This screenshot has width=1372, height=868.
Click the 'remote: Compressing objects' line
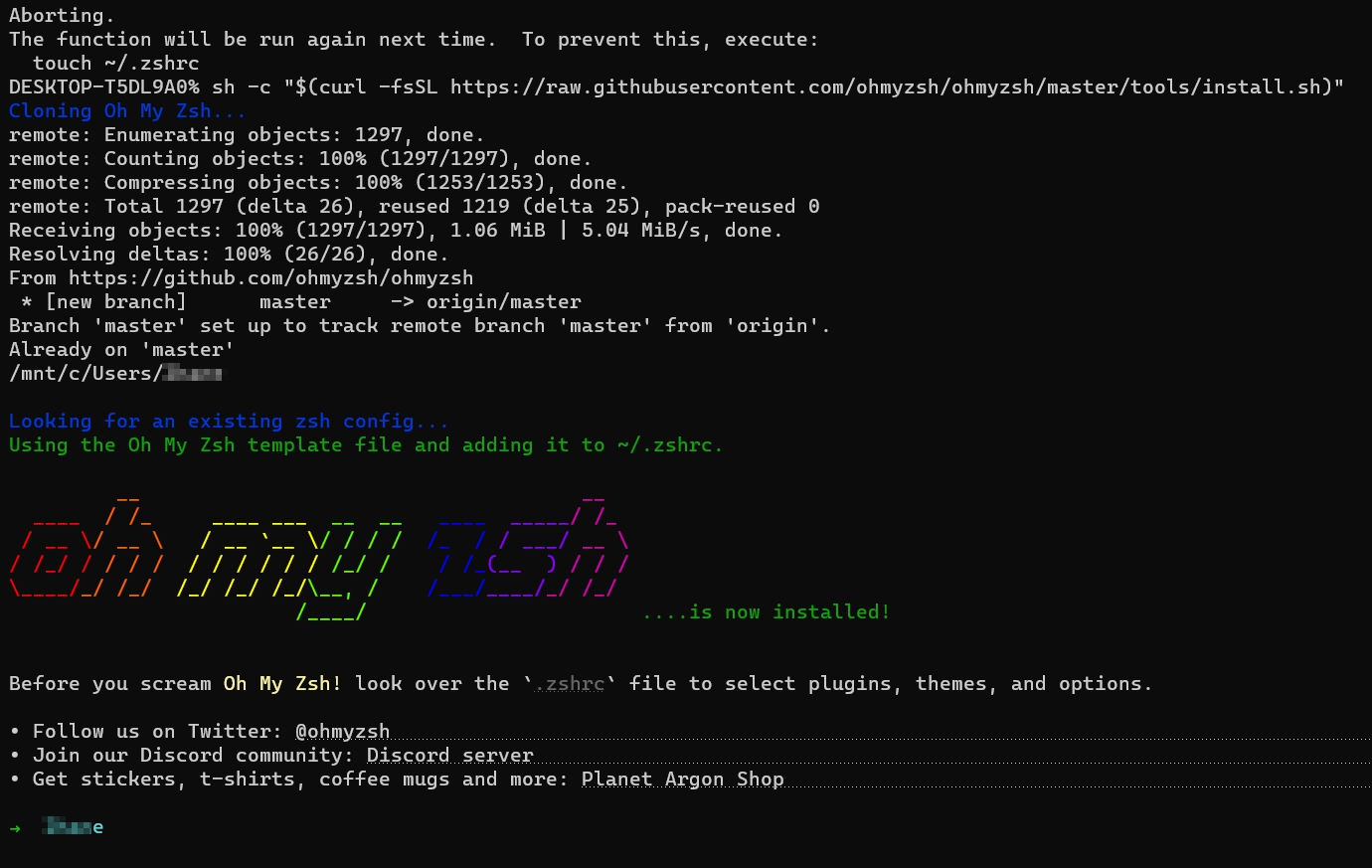pyautogui.click(x=318, y=183)
